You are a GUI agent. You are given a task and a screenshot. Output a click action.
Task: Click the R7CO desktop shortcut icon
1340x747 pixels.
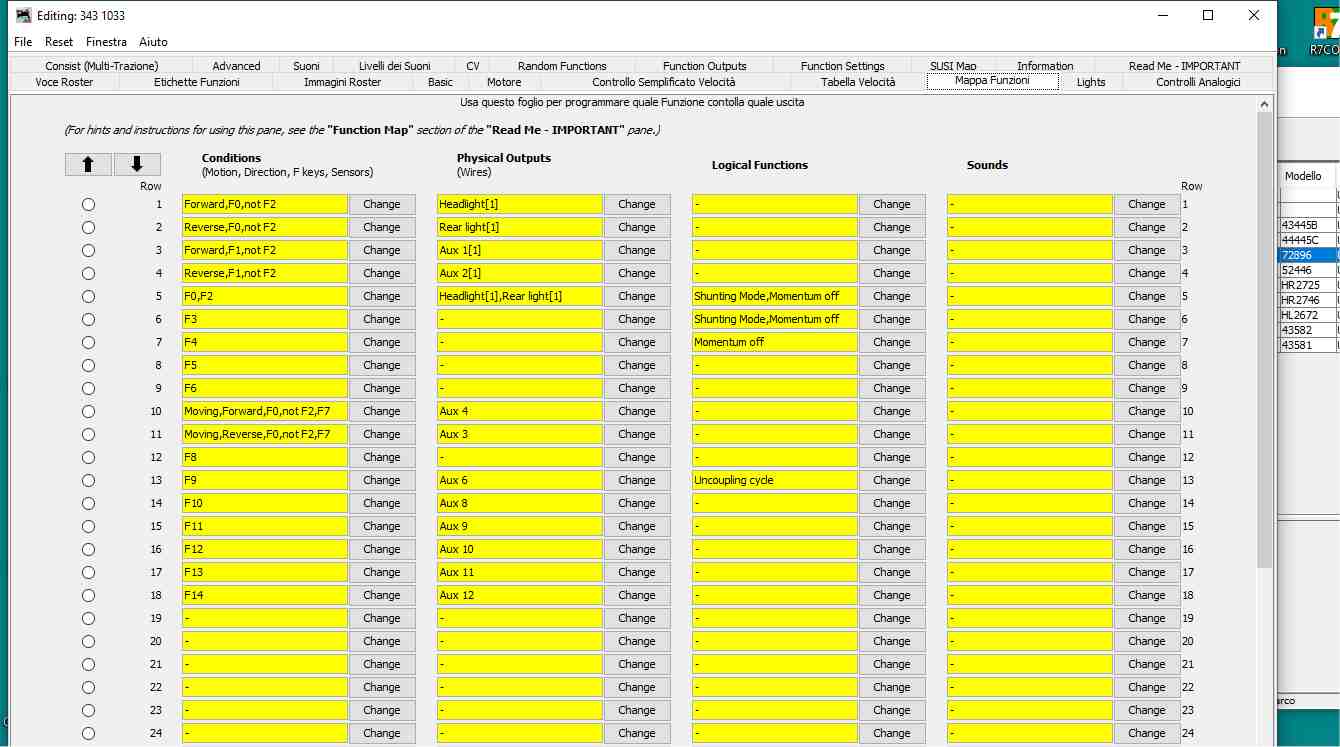(x=1324, y=28)
